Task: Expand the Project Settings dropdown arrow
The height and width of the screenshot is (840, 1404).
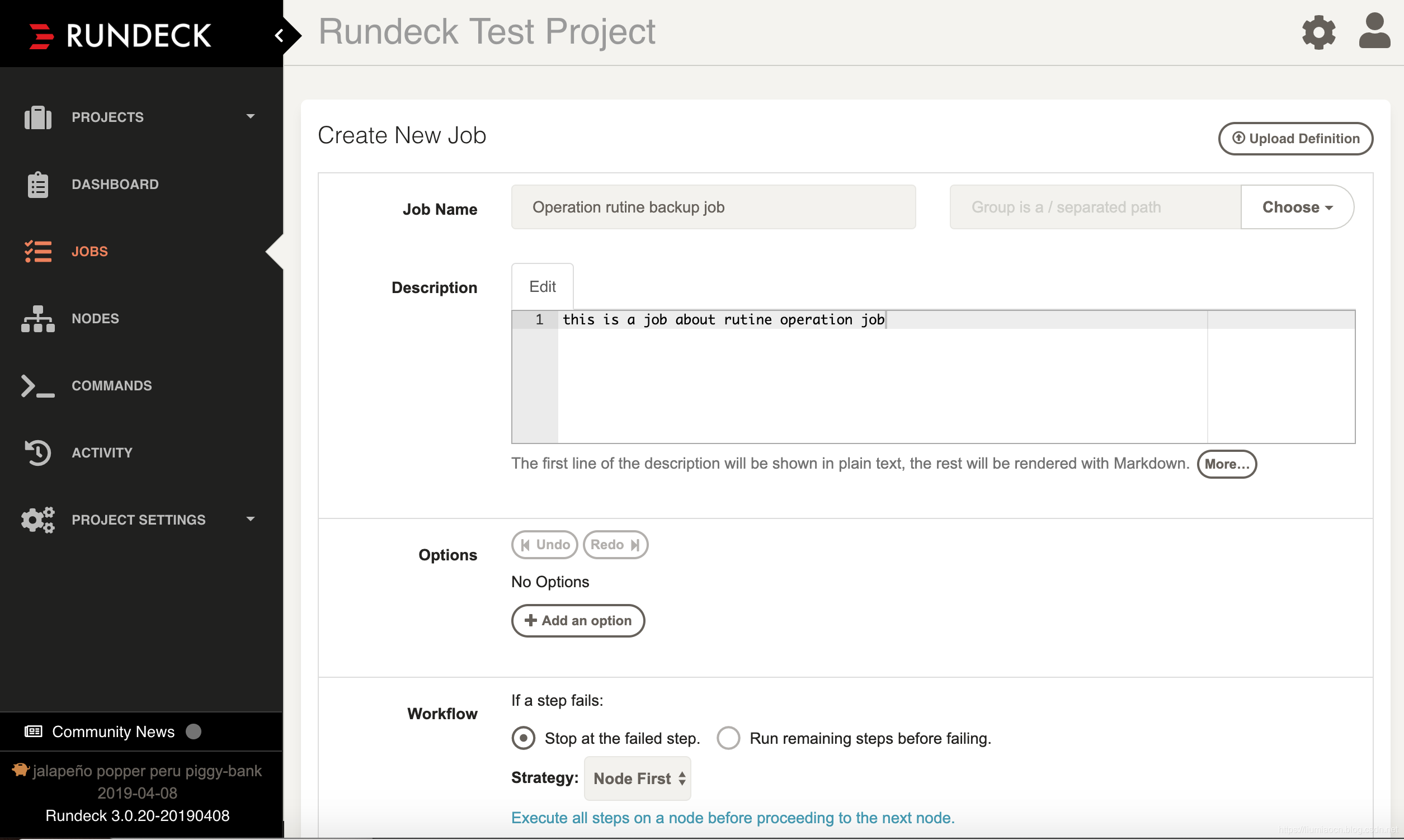Action: click(250, 519)
